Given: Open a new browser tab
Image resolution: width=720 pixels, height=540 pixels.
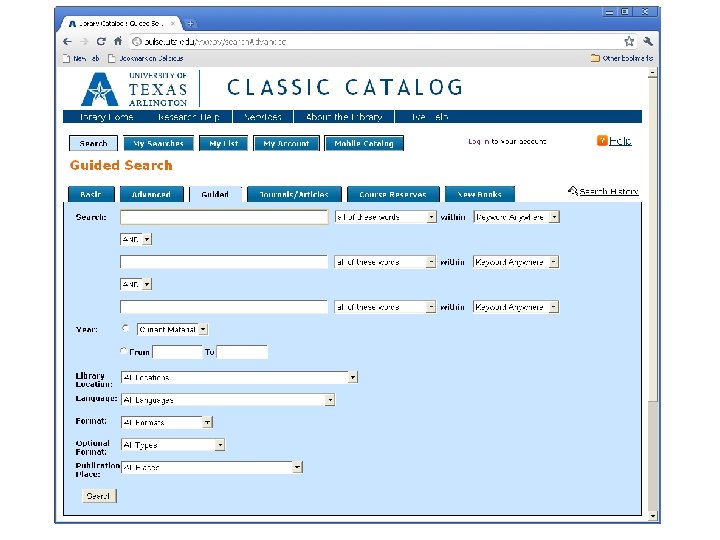Looking at the screenshot, I should 190,23.
